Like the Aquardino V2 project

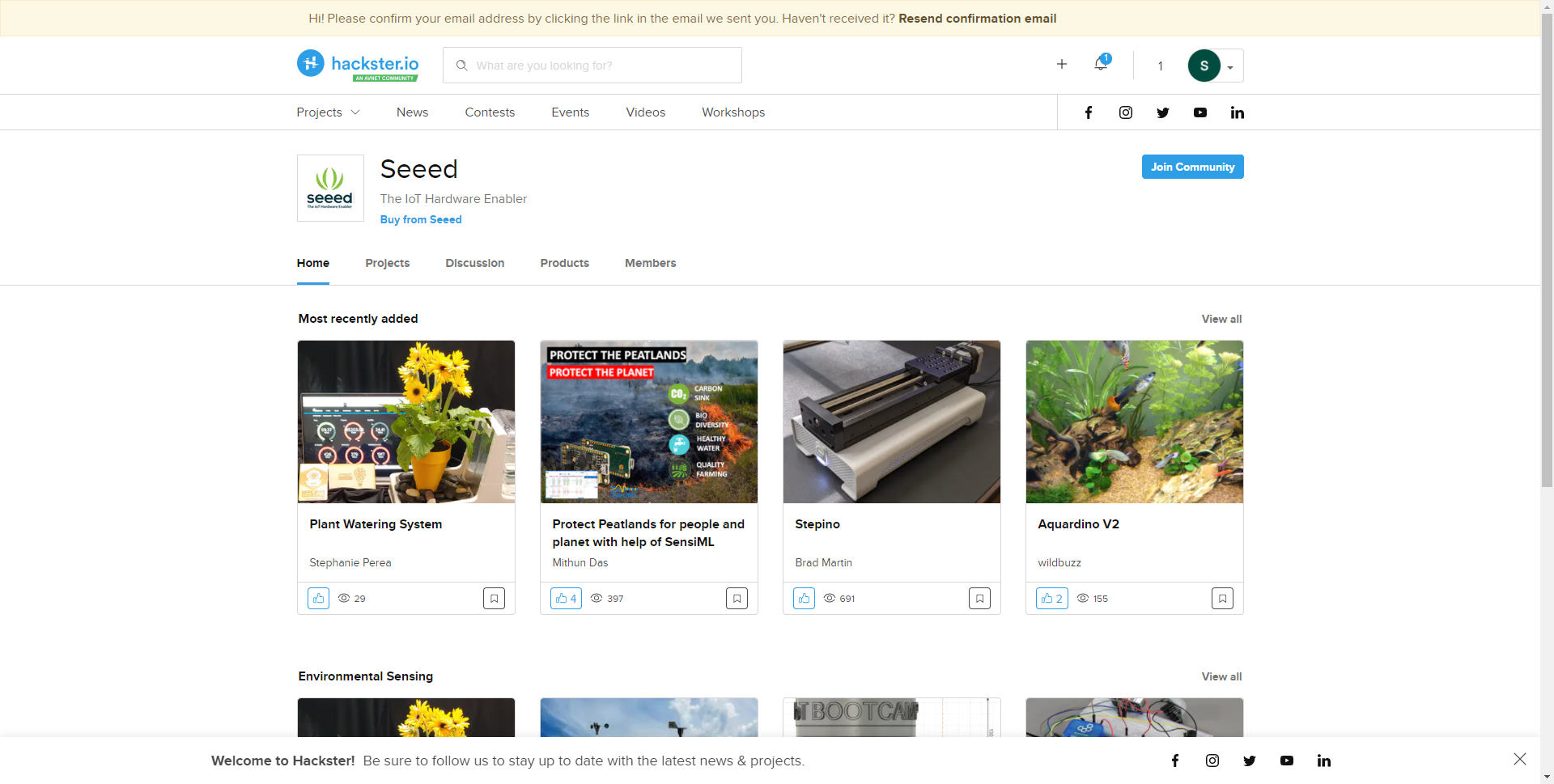pos(1051,599)
